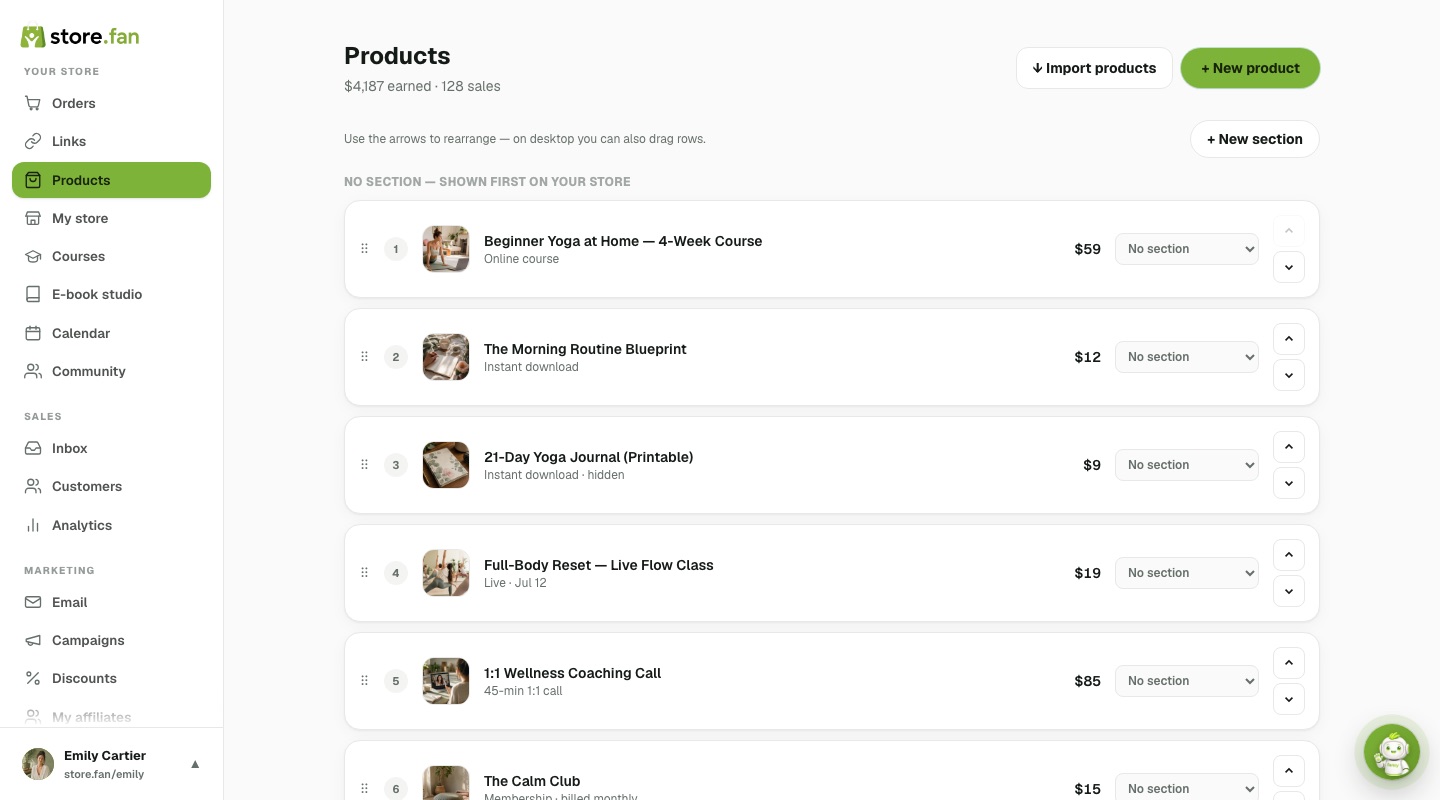
Task: Click the 'Live · Jul 12' subtitle
Action: [515, 583]
